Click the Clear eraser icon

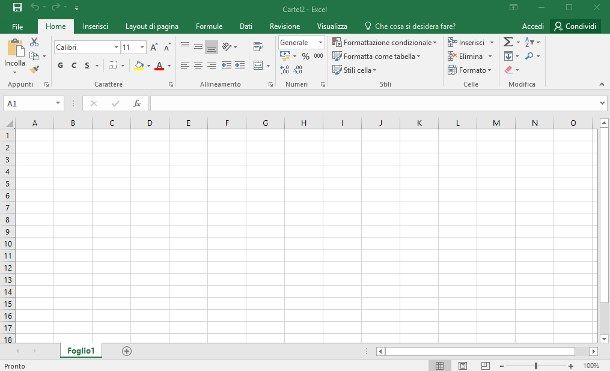pyautogui.click(x=508, y=70)
